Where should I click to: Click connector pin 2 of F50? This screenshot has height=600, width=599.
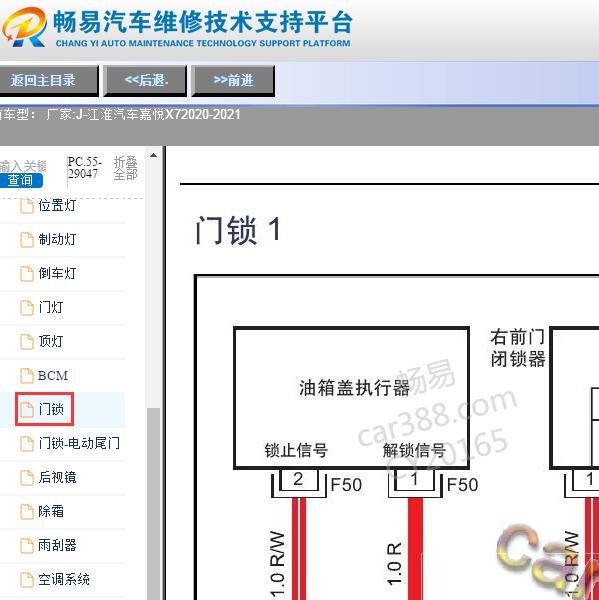298,479
